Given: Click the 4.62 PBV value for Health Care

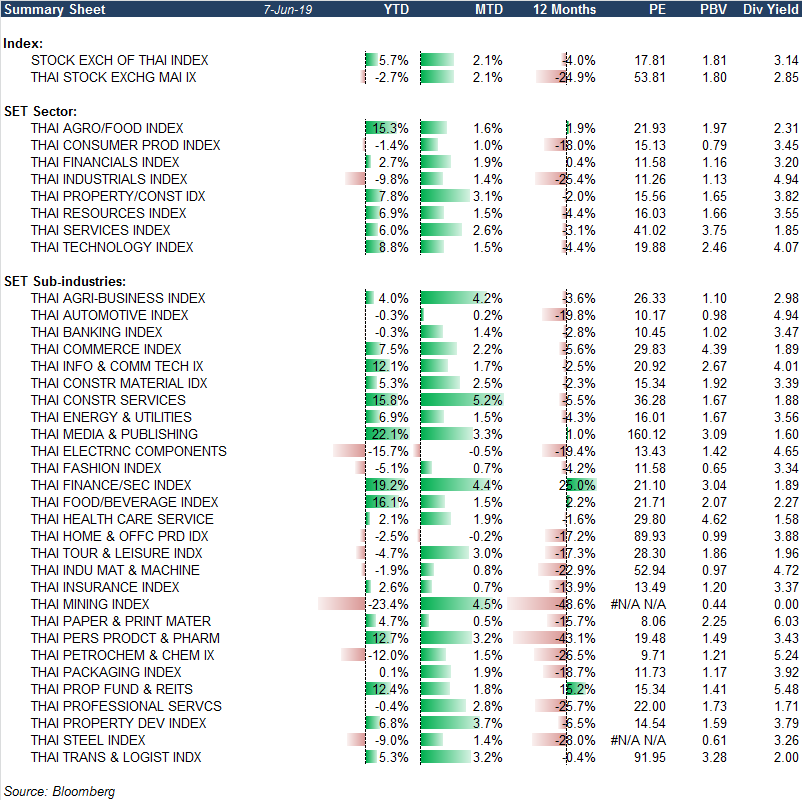Looking at the screenshot, I should (715, 519).
